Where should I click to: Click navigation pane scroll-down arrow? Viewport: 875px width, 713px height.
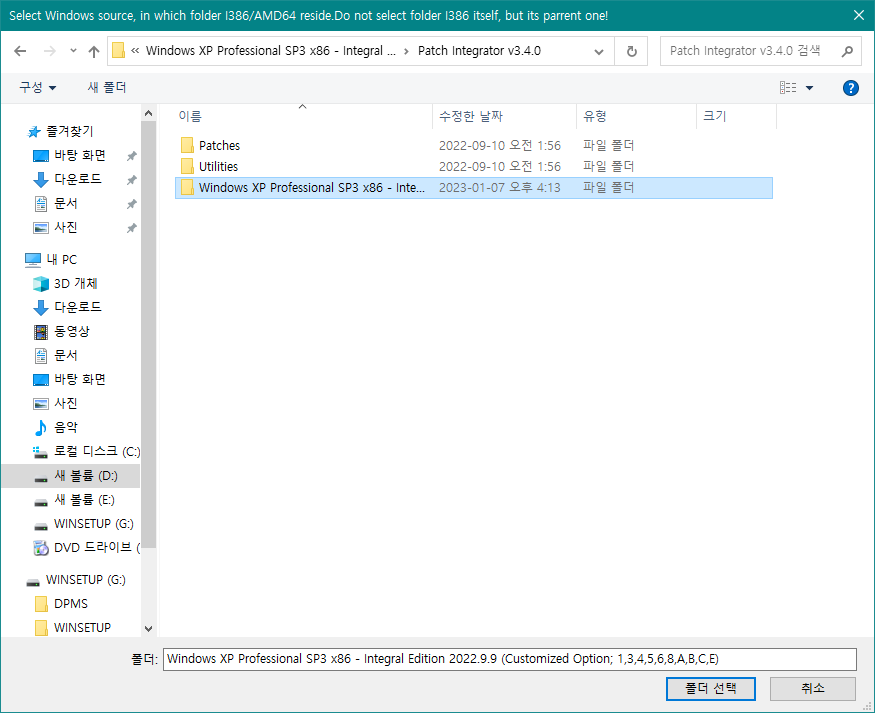(148, 629)
